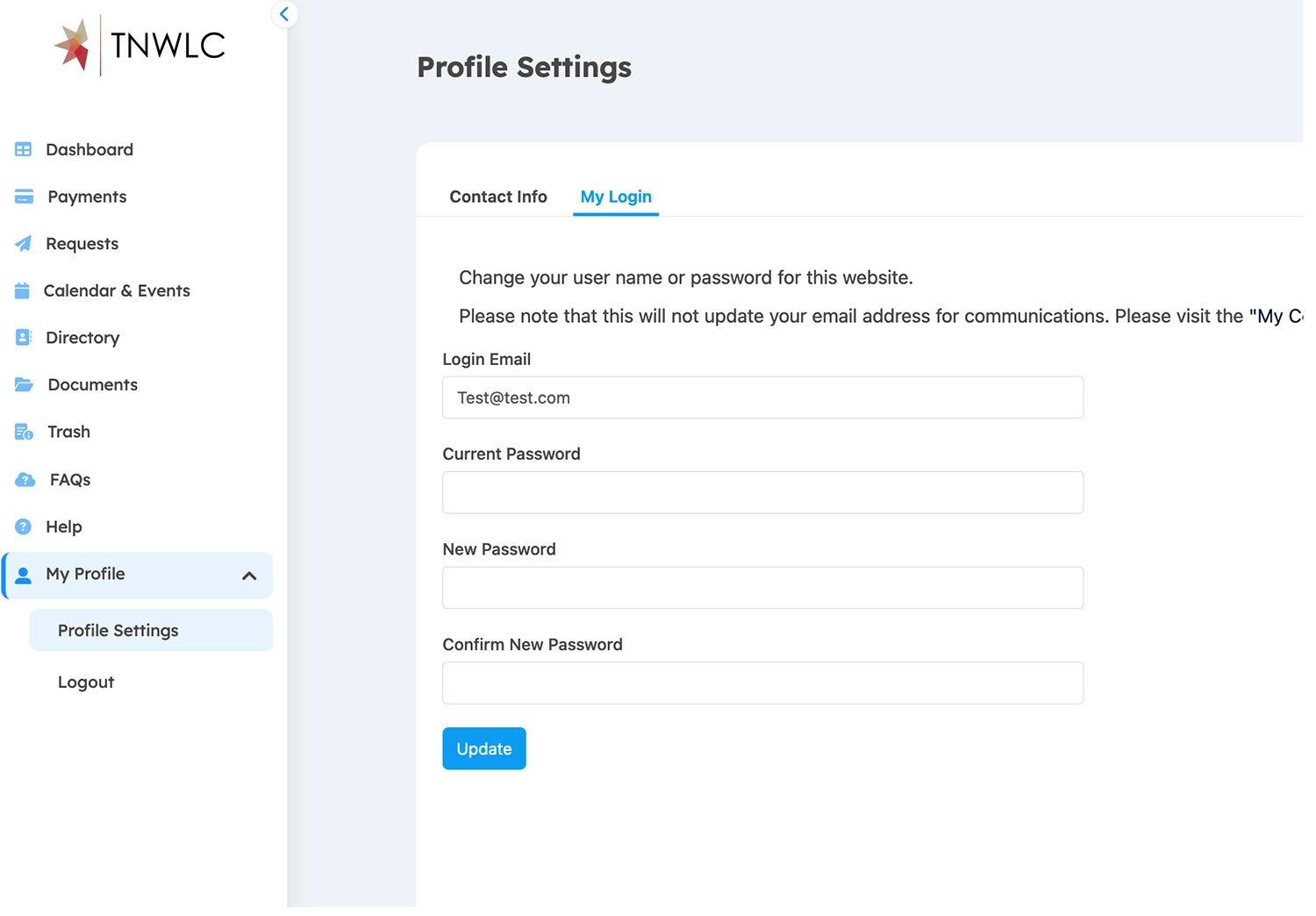The width and height of the screenshot is (1316, 916).
Task: Click the Documents folder icon
Action: point(24,385)
